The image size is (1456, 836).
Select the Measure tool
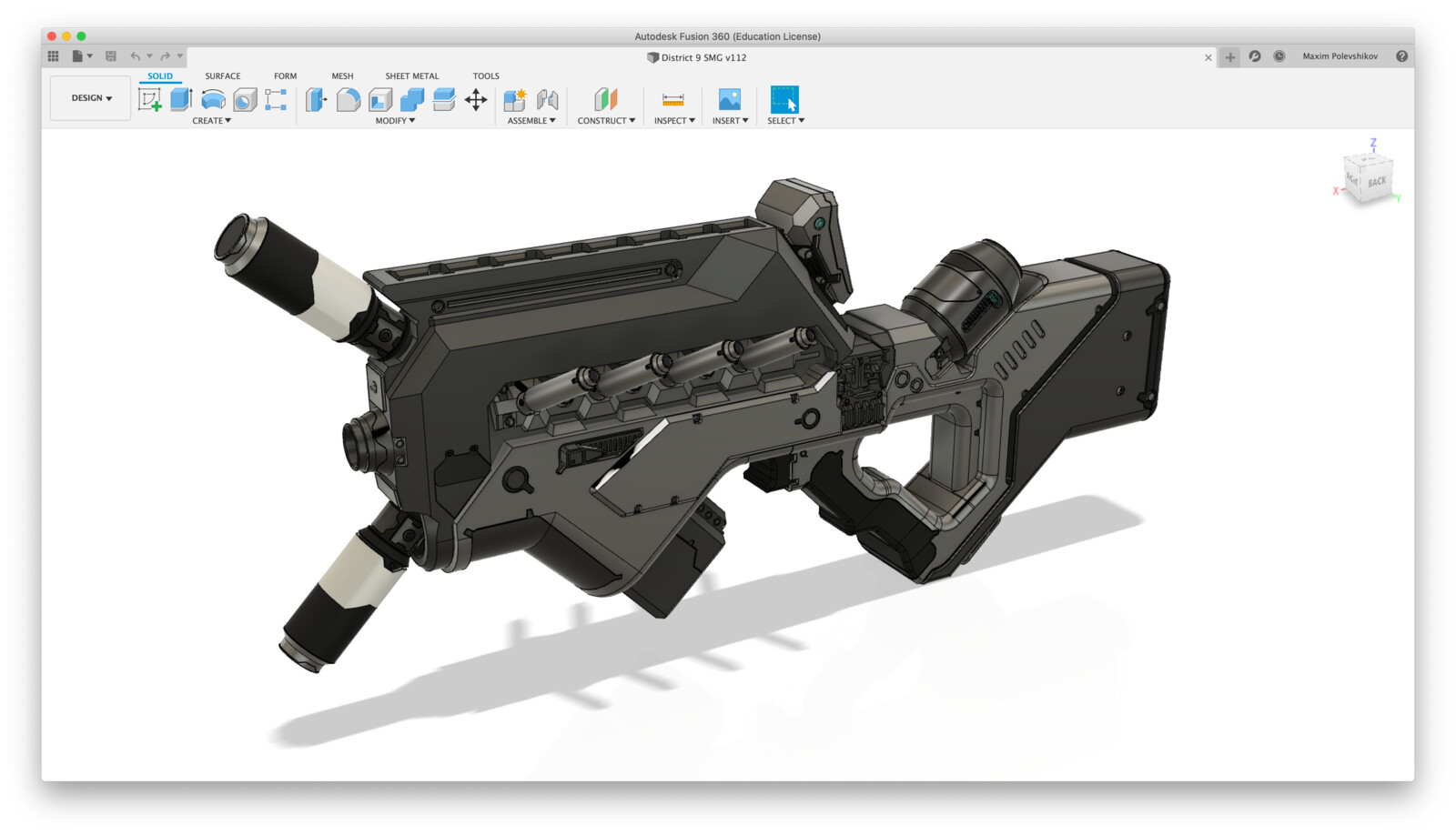(673, 99)
